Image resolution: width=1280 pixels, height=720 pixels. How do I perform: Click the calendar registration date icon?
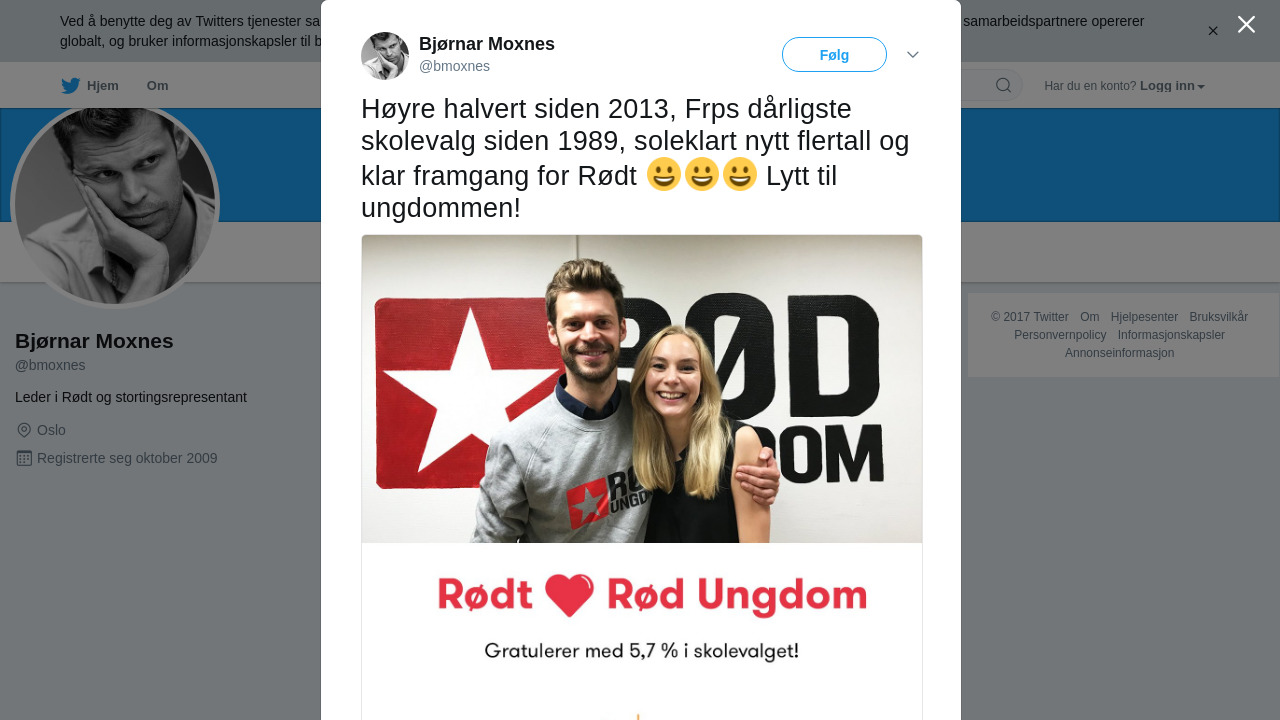point(24,458)
